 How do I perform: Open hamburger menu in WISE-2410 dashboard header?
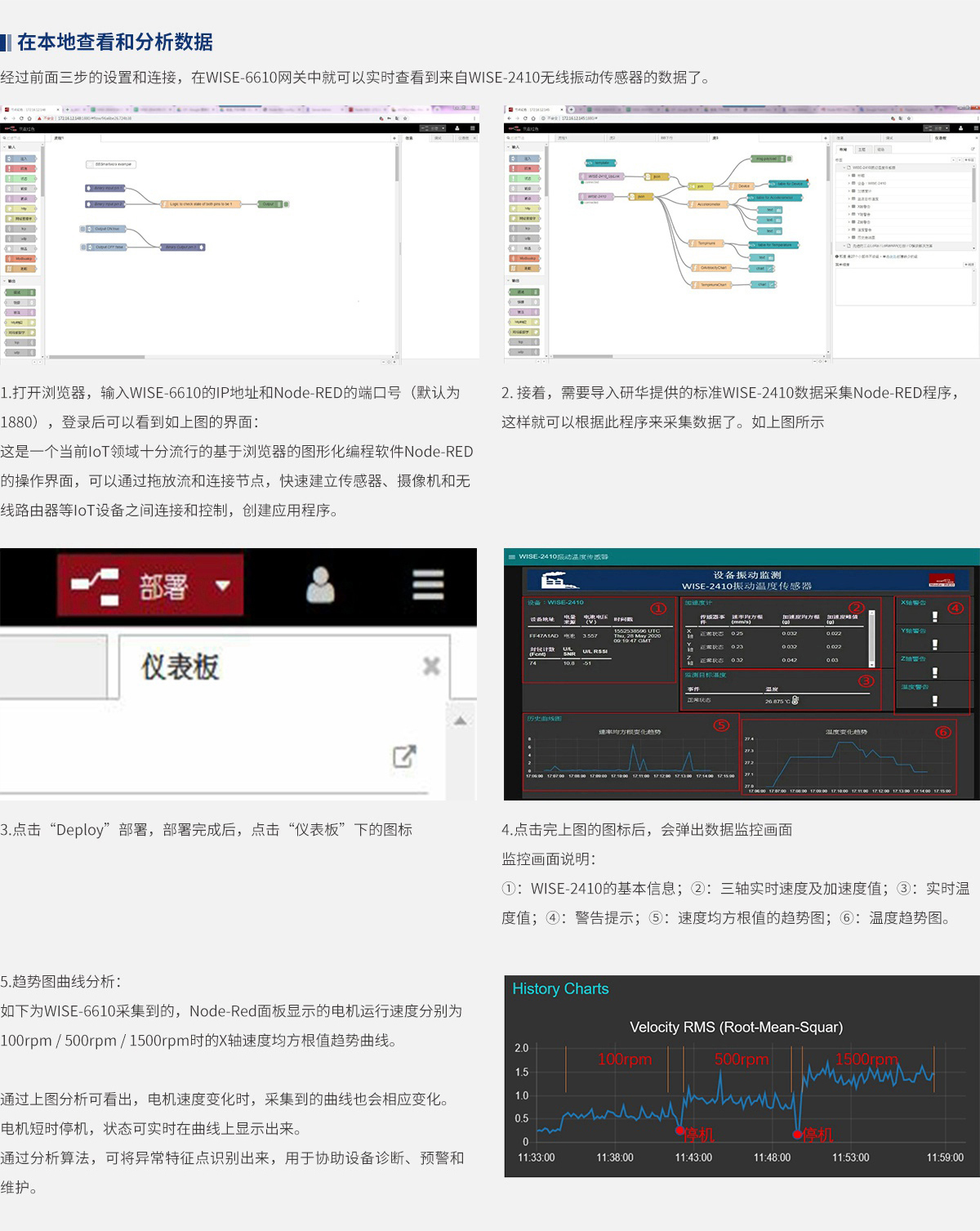(x=512, y=556)
